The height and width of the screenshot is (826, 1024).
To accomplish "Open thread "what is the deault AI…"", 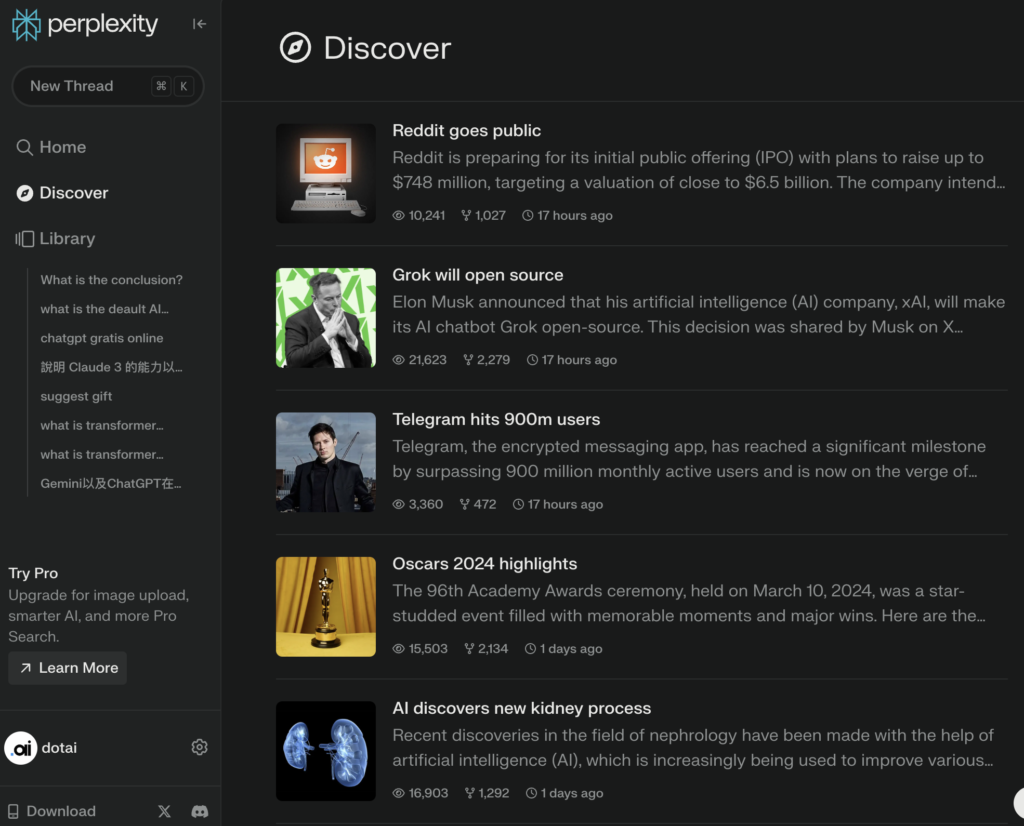I will pos(104,309).
